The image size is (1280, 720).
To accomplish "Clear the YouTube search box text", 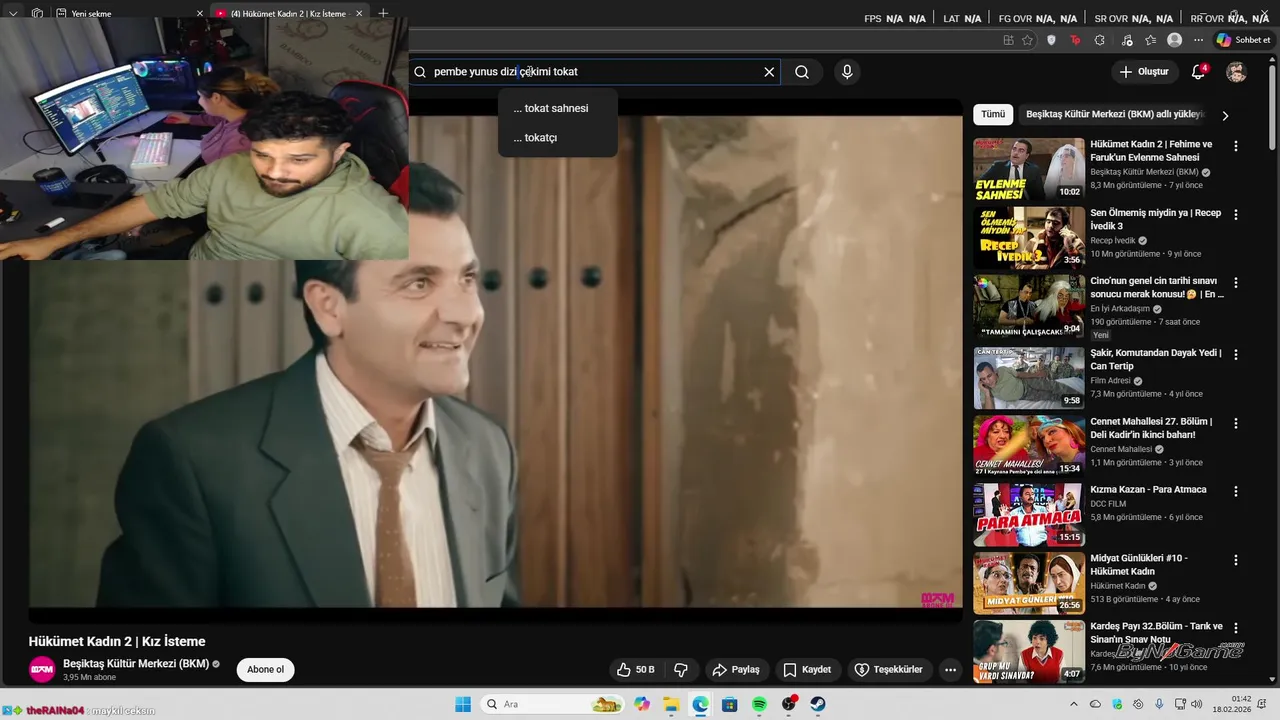I will pyautogui.click(x=769, y=72).
